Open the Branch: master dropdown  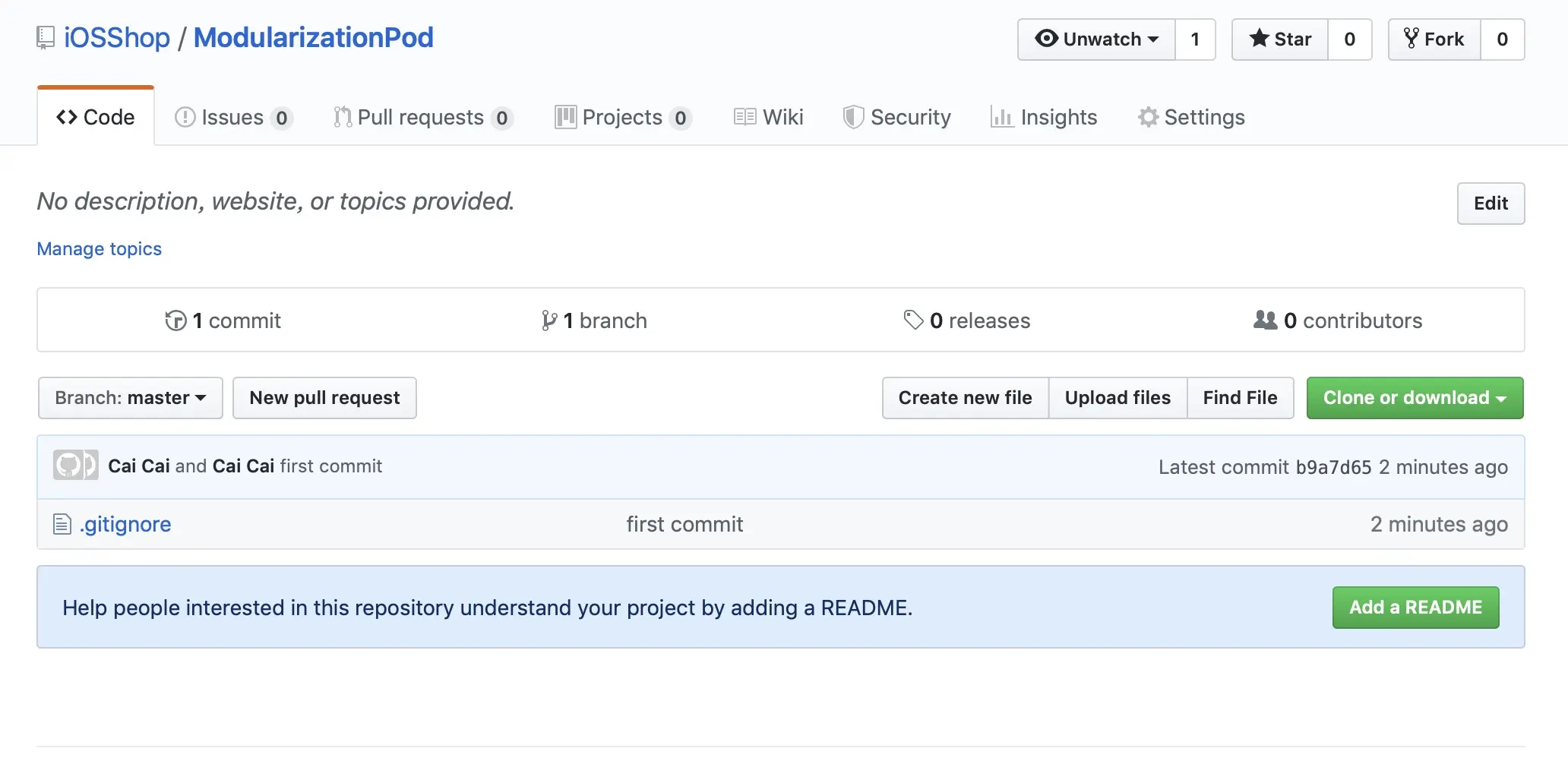[x=131, y=398]
